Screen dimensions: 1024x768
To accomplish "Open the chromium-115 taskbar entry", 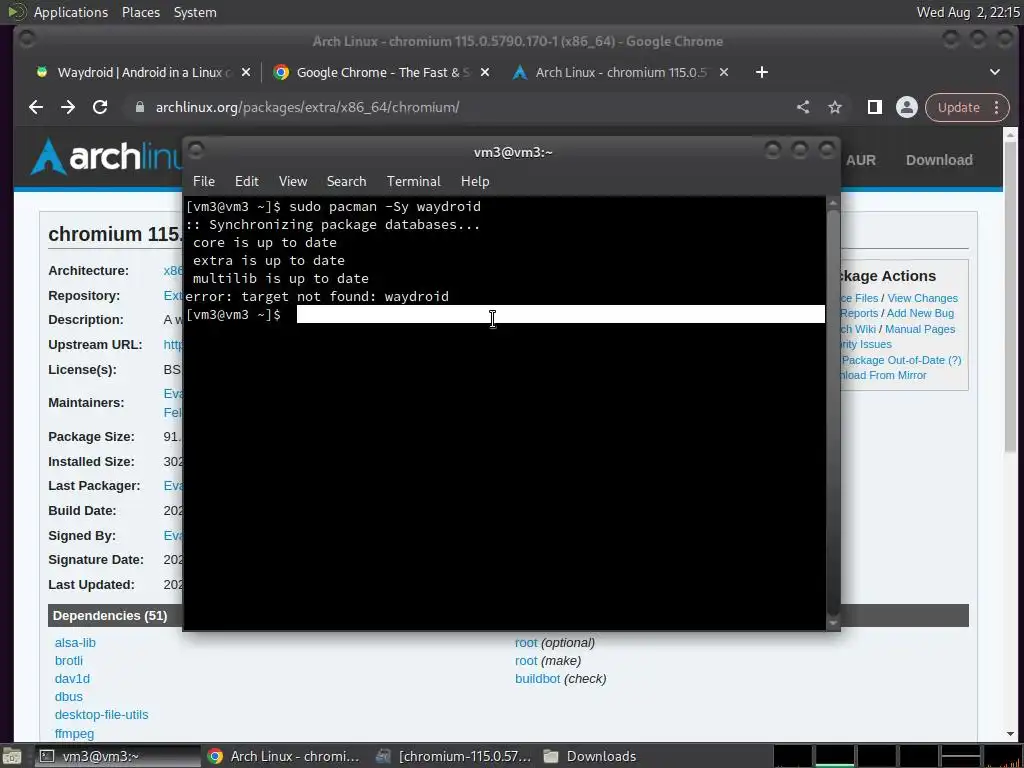I will 454,756.
